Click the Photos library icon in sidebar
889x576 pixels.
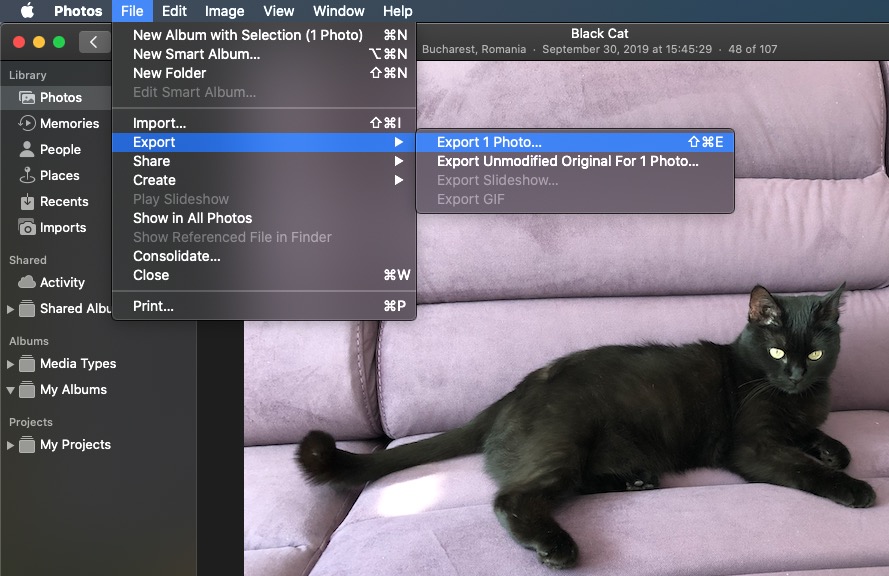click(27, 98)
